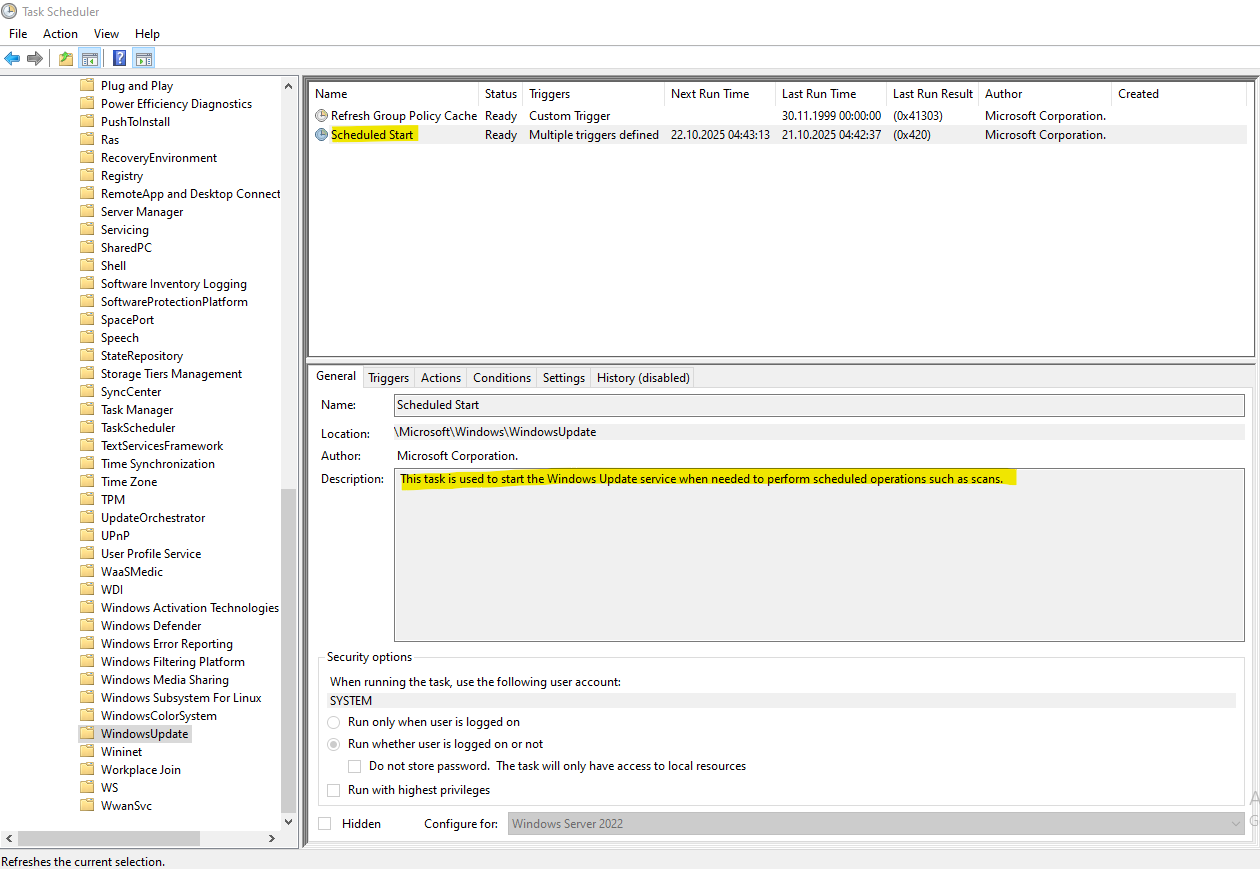The width and height of the screenshot is (1260, 869).
Task: Click the Forward arrow in toolbar
Action: click(35, 59)
